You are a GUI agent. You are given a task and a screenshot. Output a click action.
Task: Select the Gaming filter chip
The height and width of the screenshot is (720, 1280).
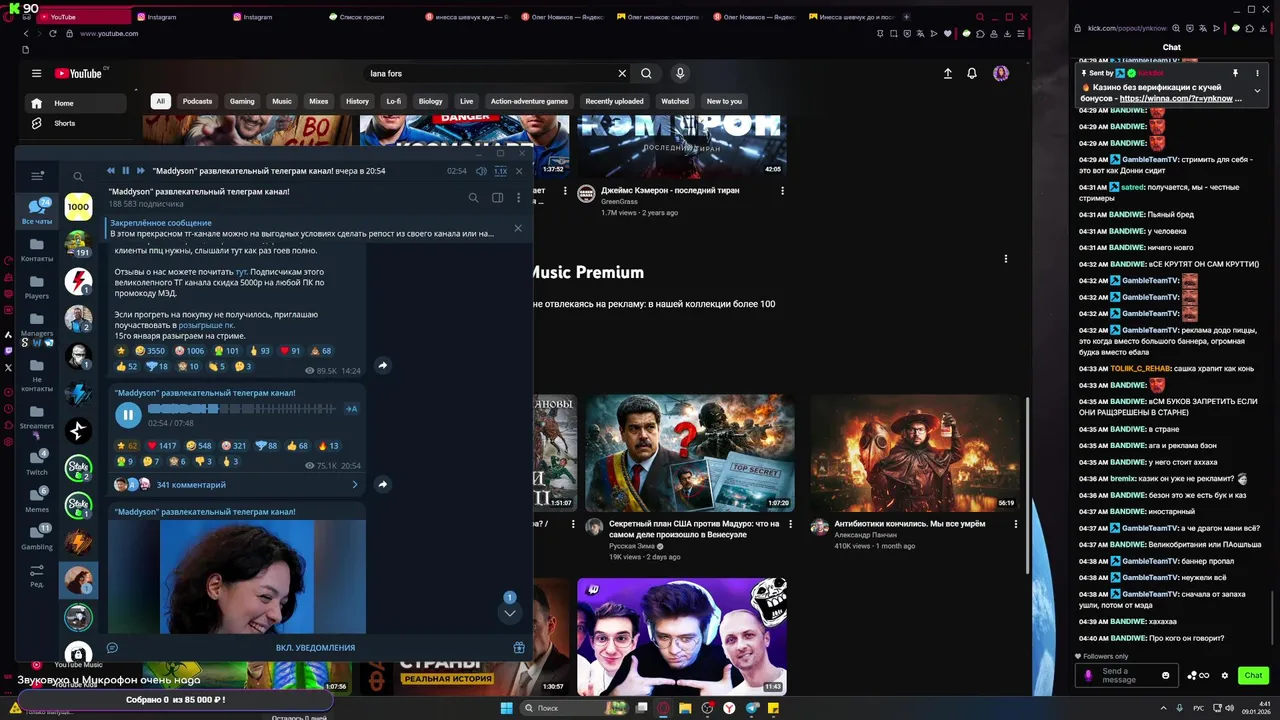pyautogui.click(x=242, y=101)
